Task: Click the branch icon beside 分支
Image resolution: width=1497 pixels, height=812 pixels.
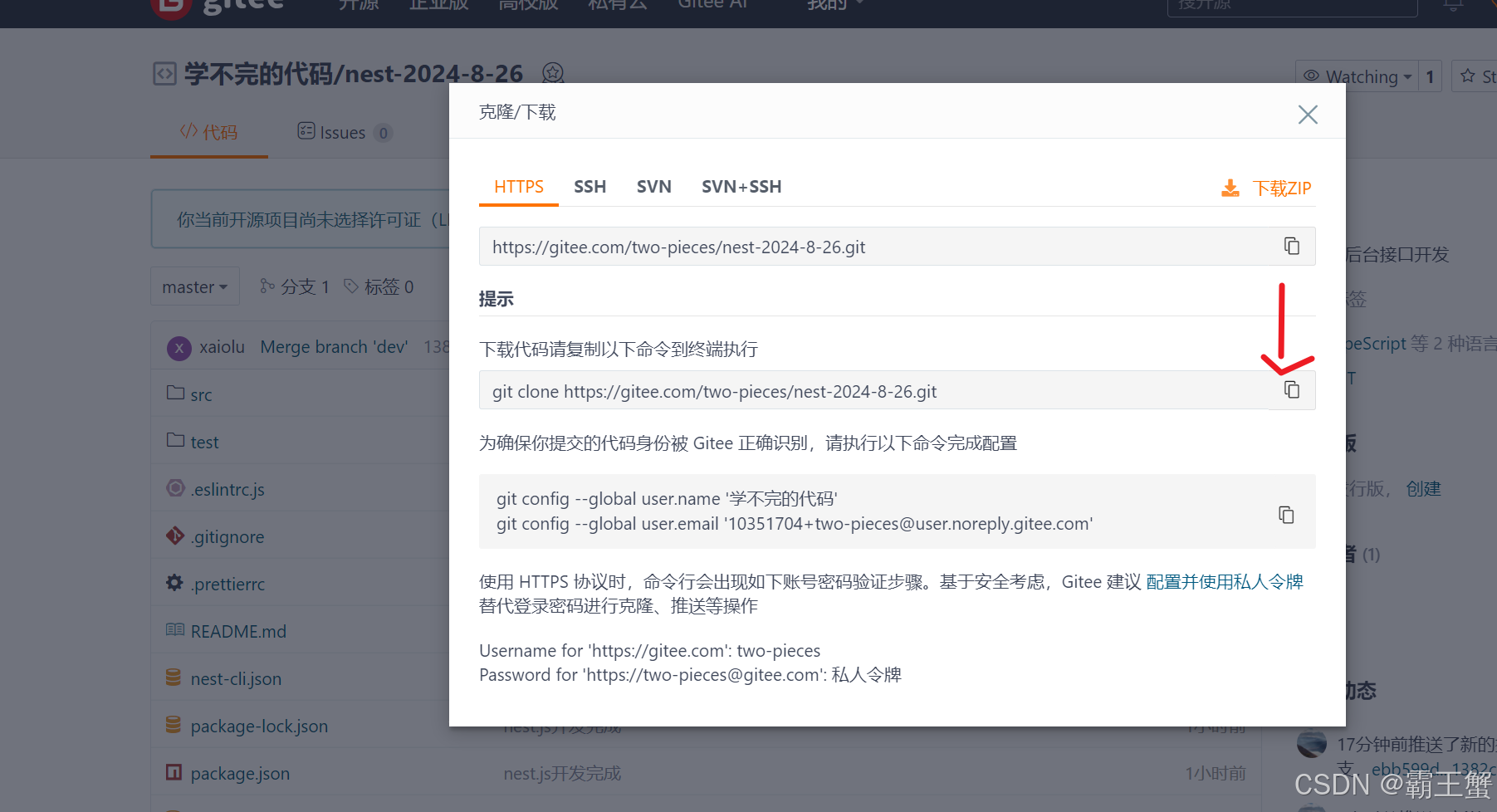Action: (267, 286)
